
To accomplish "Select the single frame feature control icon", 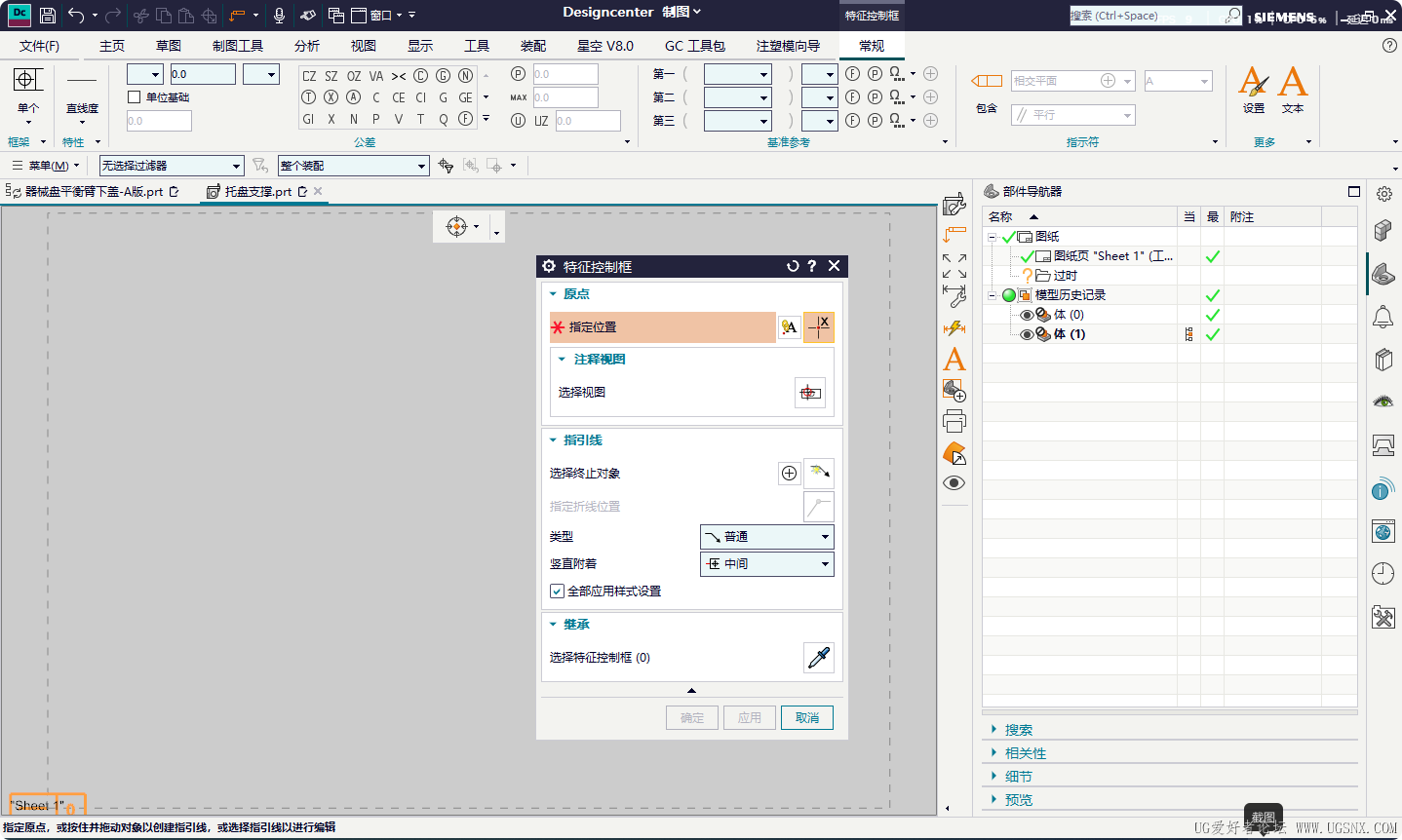I will pos(27,79).
